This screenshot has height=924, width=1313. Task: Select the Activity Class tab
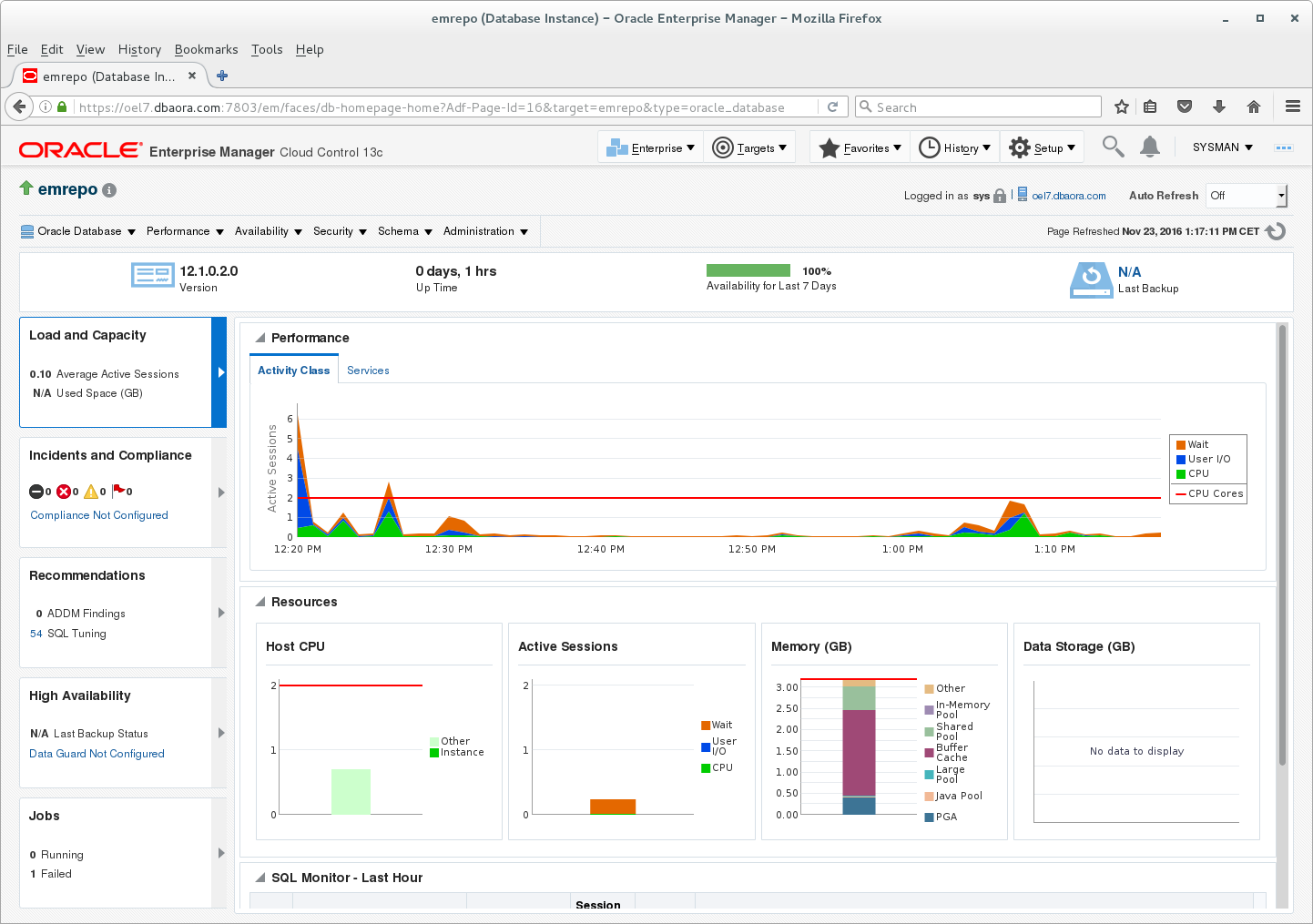294,371
